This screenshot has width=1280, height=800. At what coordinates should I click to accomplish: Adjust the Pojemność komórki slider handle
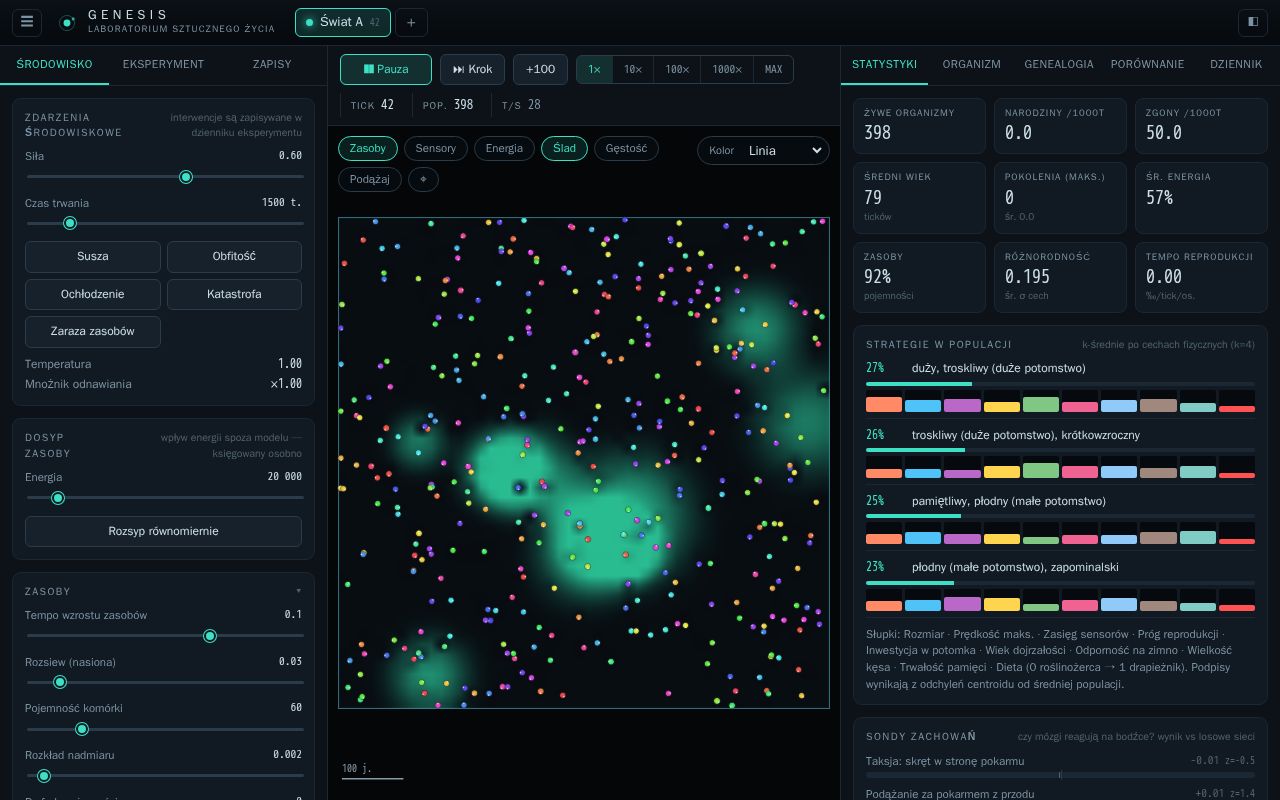(x=83, y=730)
